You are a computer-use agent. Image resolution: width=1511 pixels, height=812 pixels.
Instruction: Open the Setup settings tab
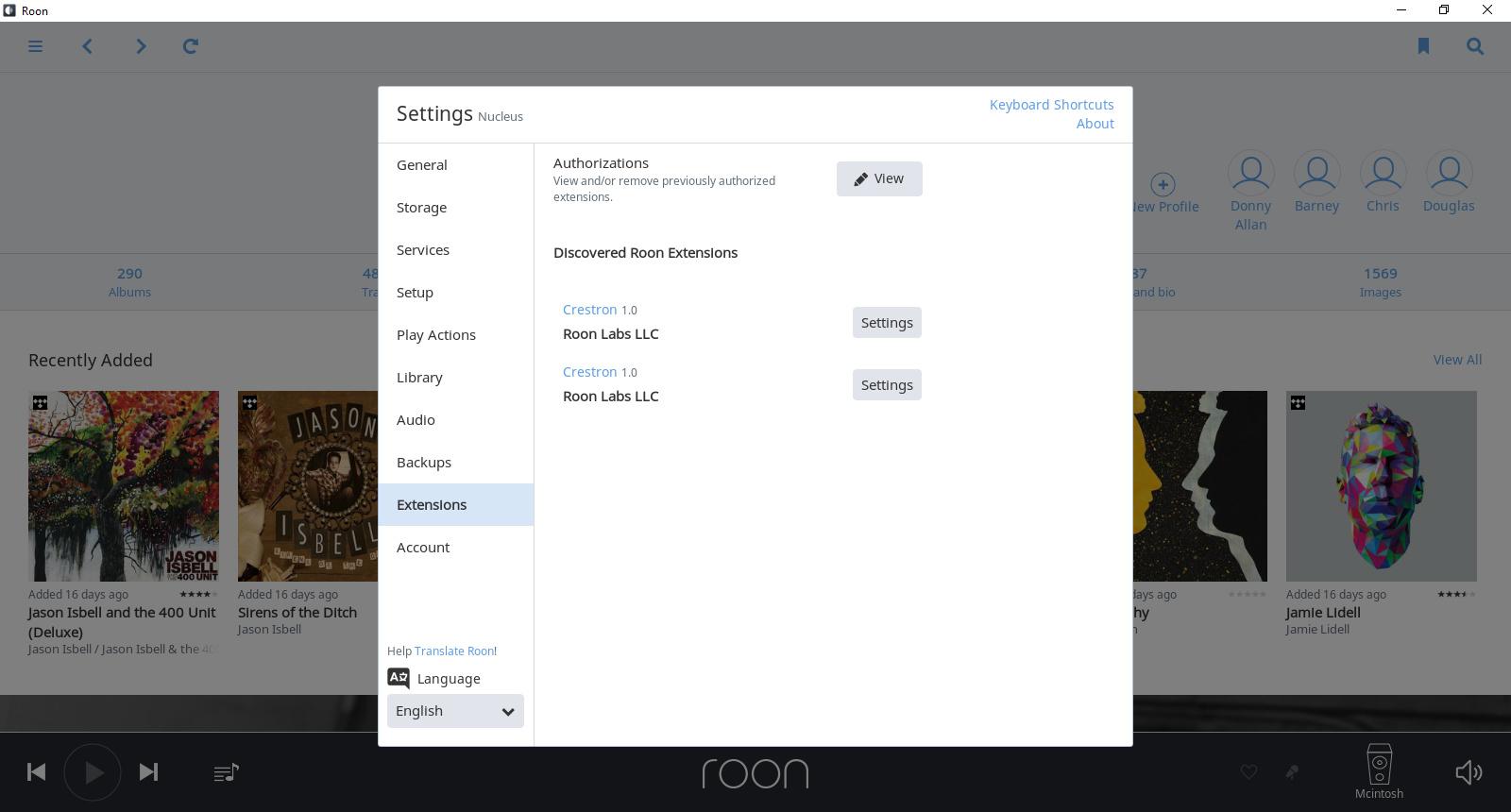(x=456, y=293)
